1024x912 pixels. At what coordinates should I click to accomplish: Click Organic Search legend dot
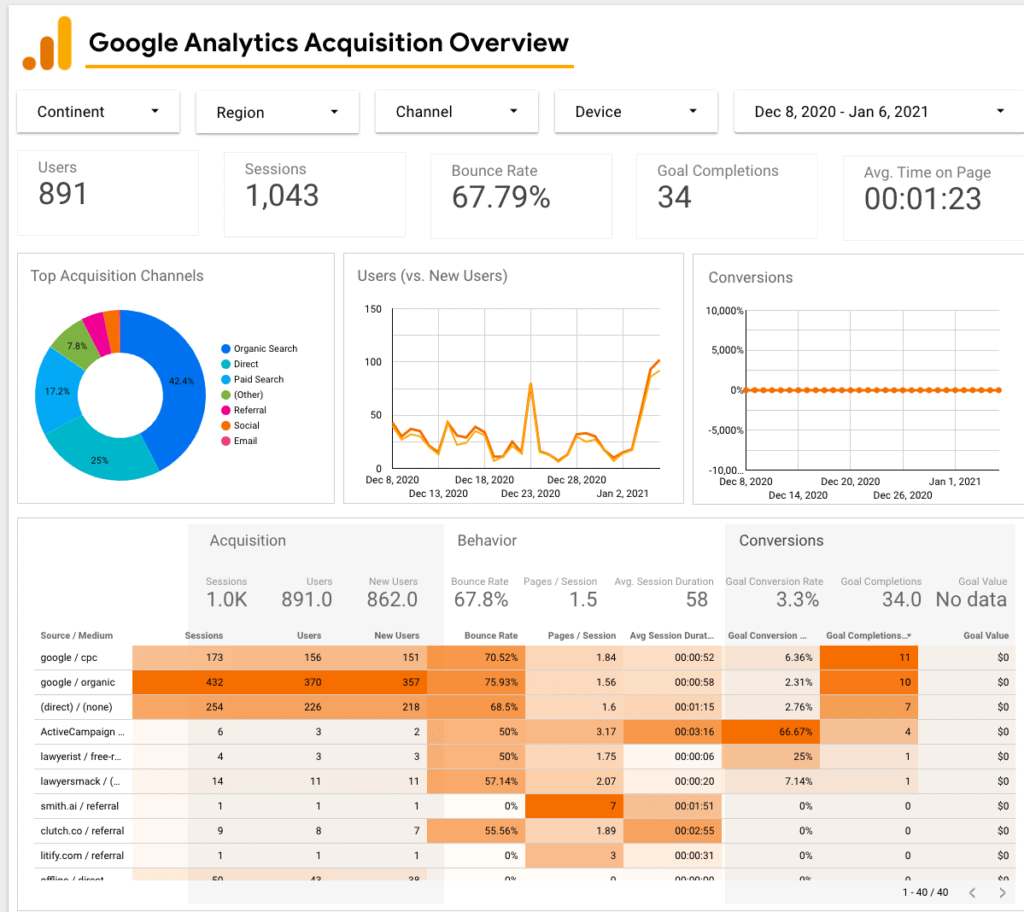[x=226, y=349]
